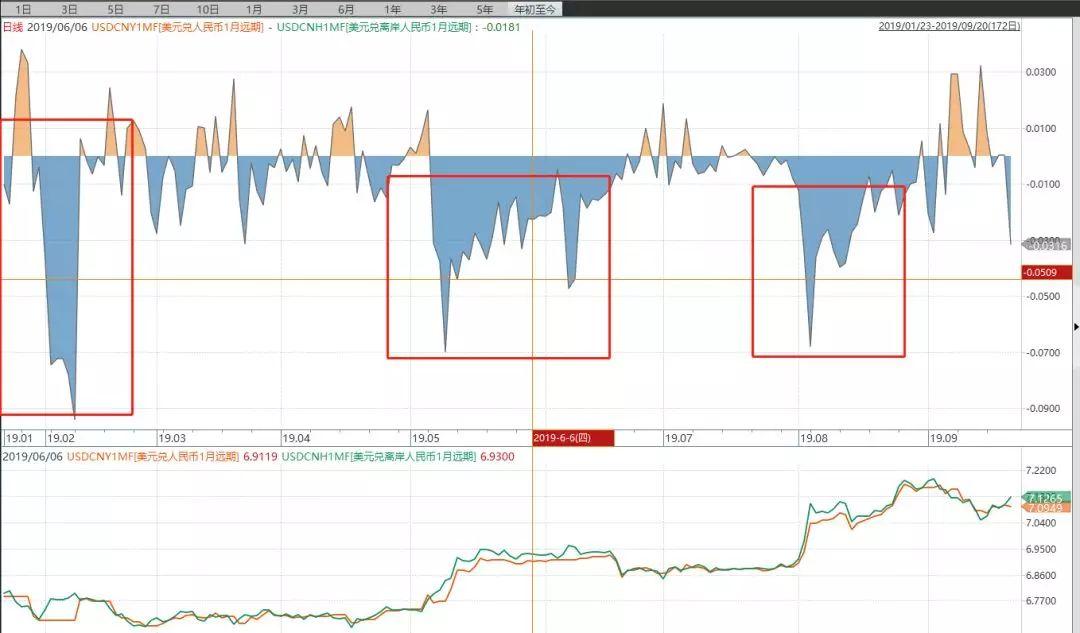1080x633 pixels.
Task: Switch chart to the 6月 range
Action: tap(346, 9)
